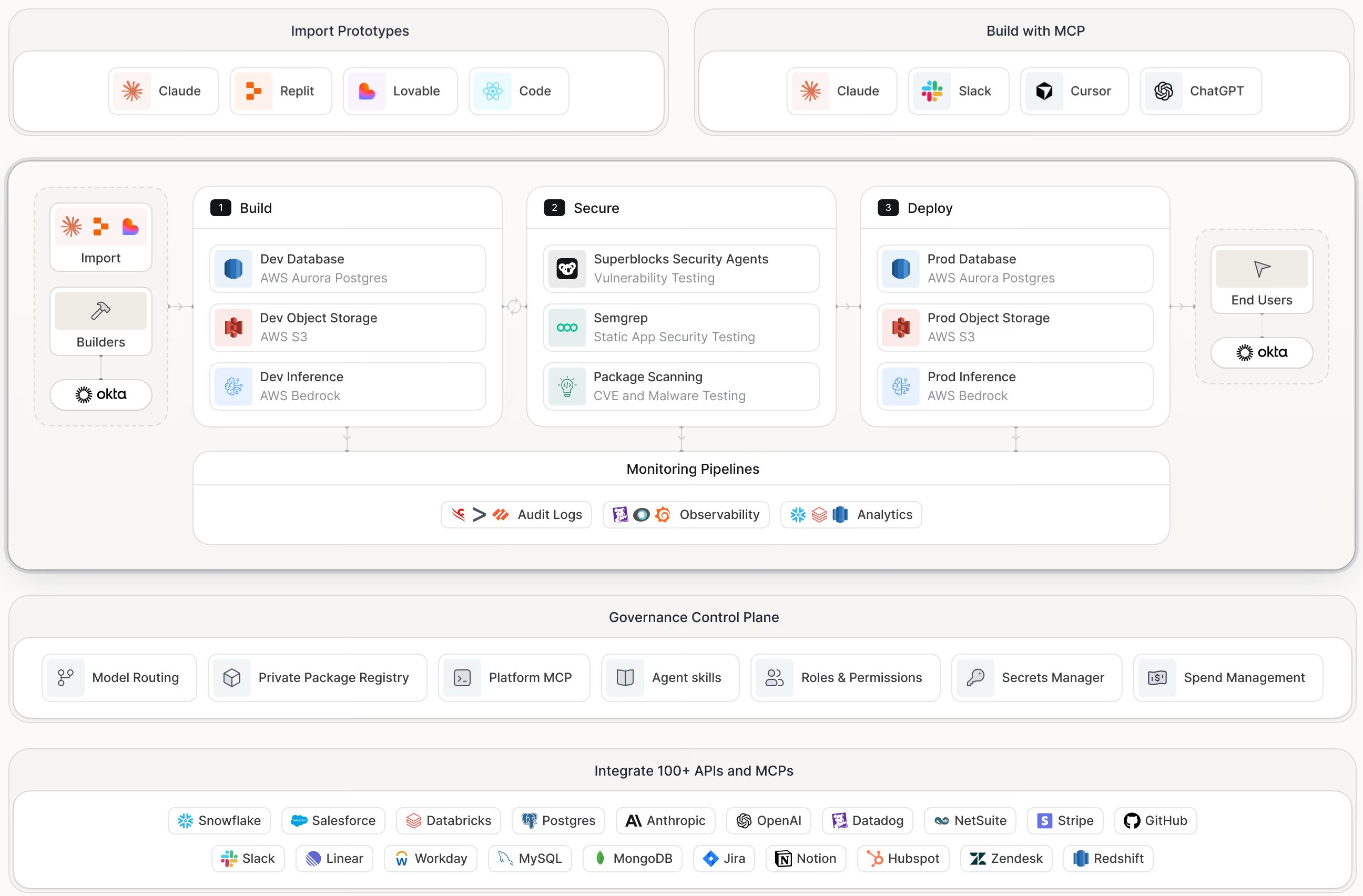Choose the Anthropic integration chip
1363x896 pixels.
point(666,821)
